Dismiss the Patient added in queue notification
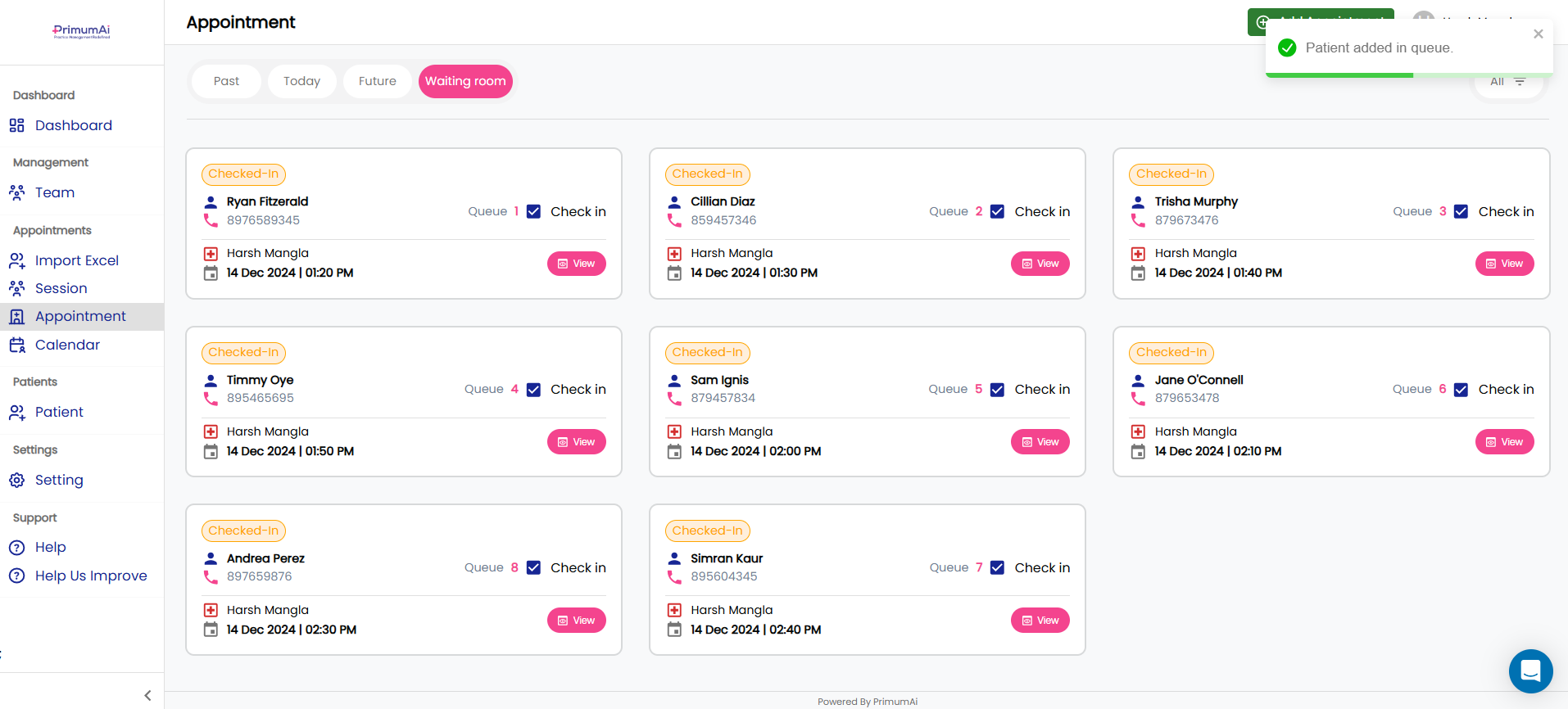1568x709 pixels. point(1538,34)
